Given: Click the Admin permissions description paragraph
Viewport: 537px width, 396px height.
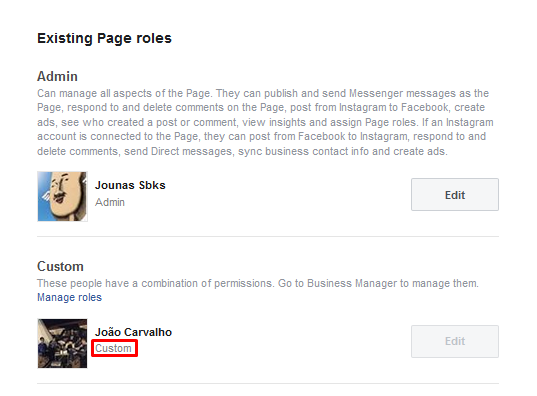Looking at the screenshot, I should coord(265,122).
